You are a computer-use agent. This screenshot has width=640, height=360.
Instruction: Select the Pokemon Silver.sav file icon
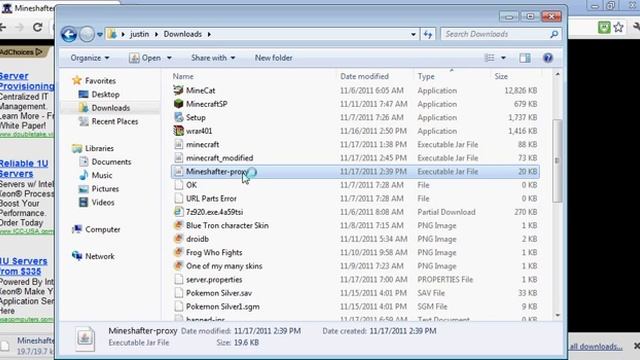click(x=178, y=293)
